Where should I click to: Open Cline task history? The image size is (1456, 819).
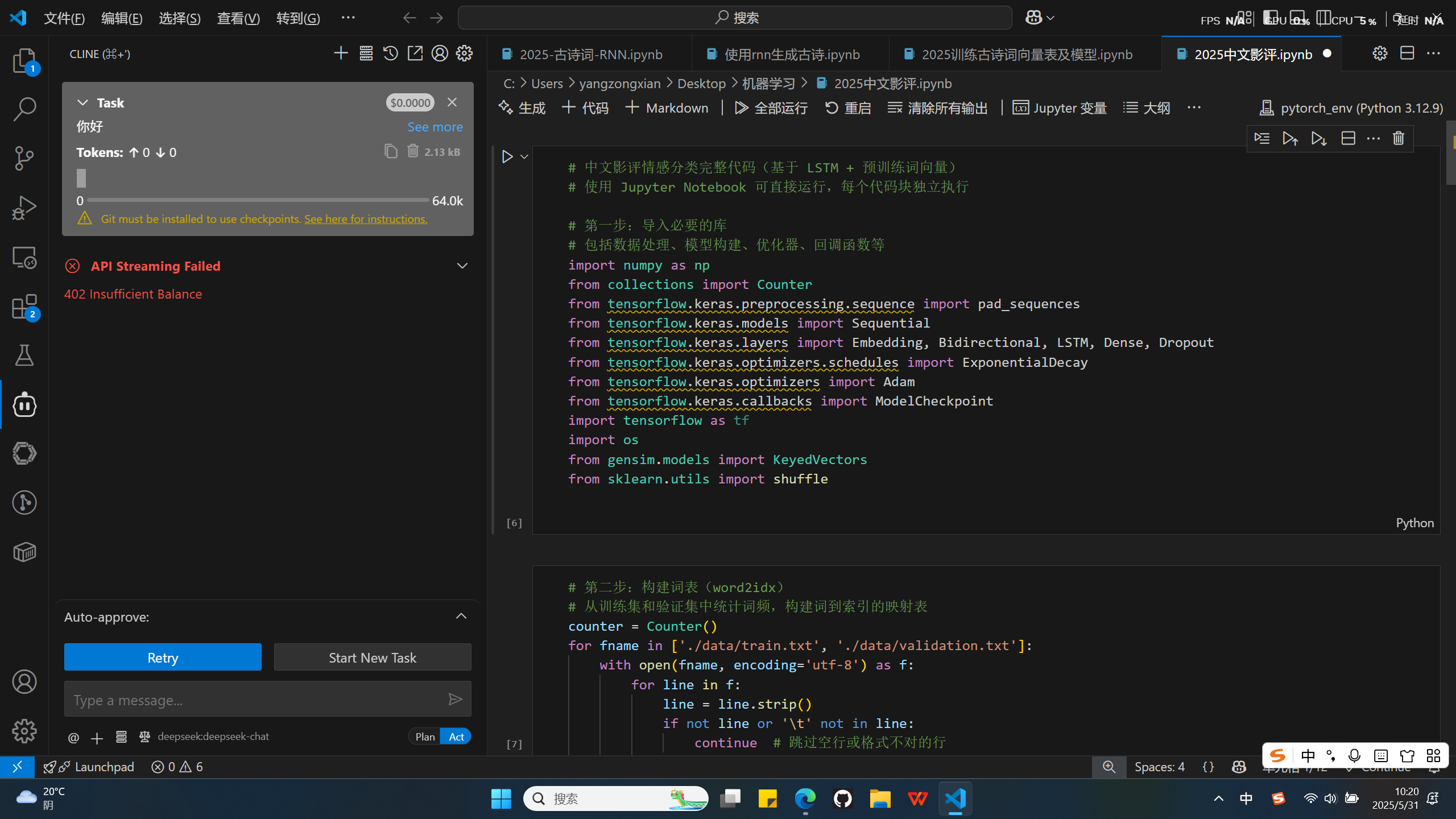coord(390,53)
